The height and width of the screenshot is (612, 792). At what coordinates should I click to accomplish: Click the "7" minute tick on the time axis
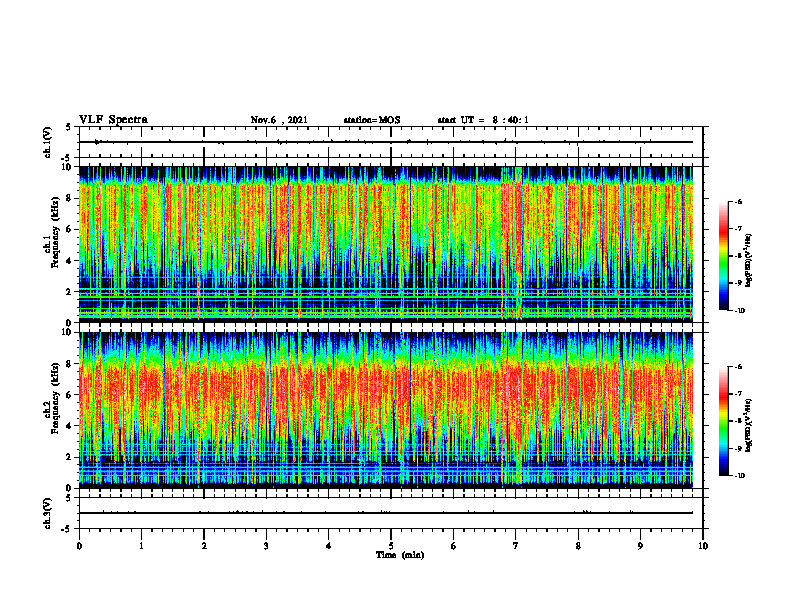516,546
